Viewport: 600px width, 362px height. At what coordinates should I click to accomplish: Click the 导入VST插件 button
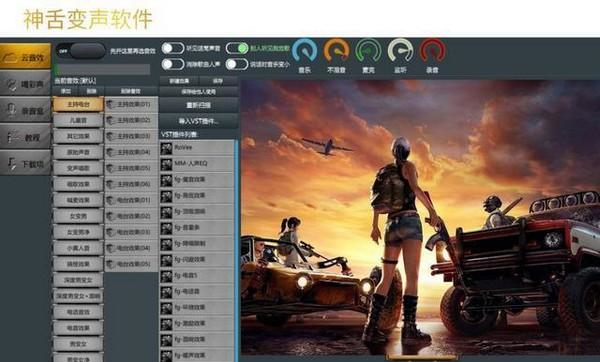coord(199,121)
